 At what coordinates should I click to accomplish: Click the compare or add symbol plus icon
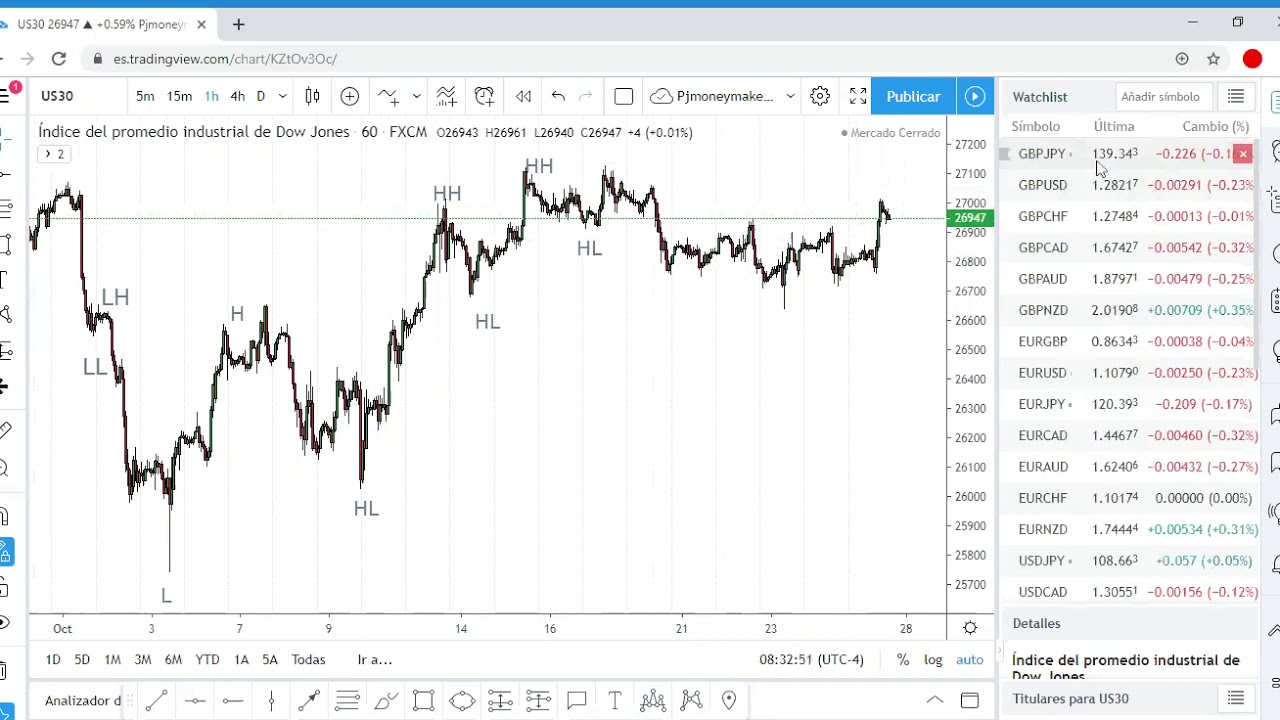349,96
